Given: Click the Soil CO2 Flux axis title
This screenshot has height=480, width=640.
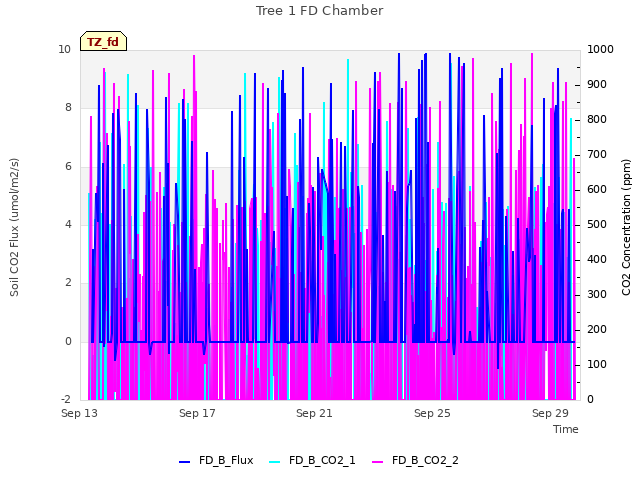Looking at the screenshot, I should 14,227.
